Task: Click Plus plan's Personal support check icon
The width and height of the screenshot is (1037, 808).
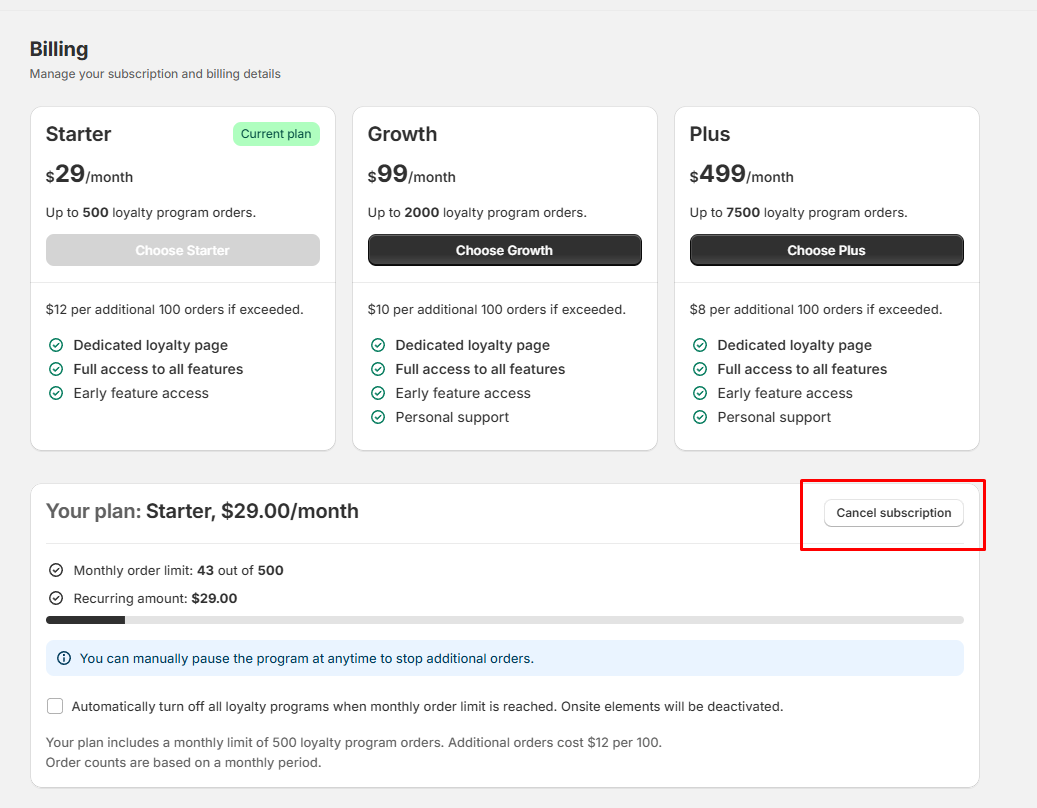Action: (x=700, y=417)
